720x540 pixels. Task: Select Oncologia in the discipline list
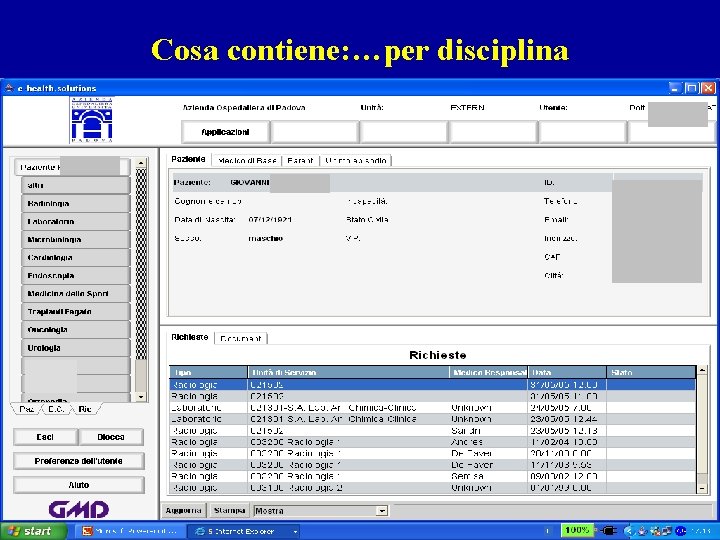(x=76, y=330)
